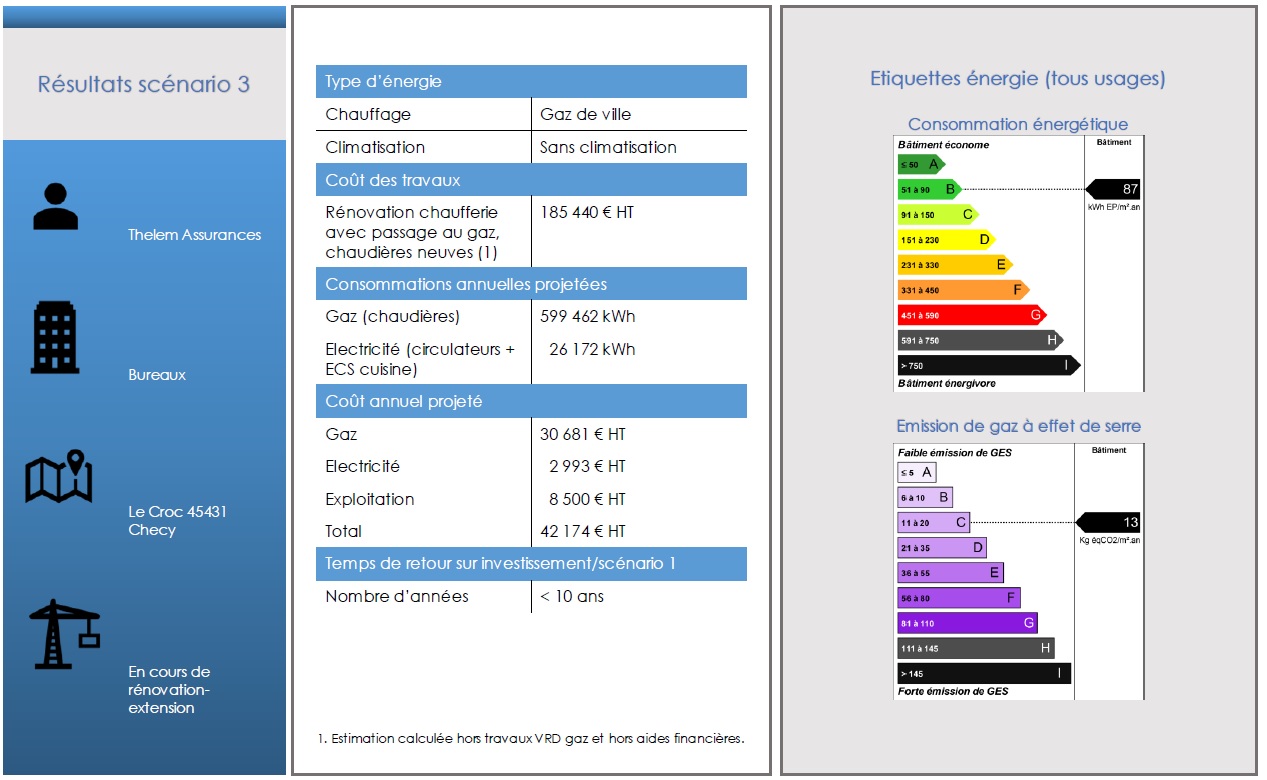
Task: Click GES class I bar '> 145'
Action: tap(985, 673)
